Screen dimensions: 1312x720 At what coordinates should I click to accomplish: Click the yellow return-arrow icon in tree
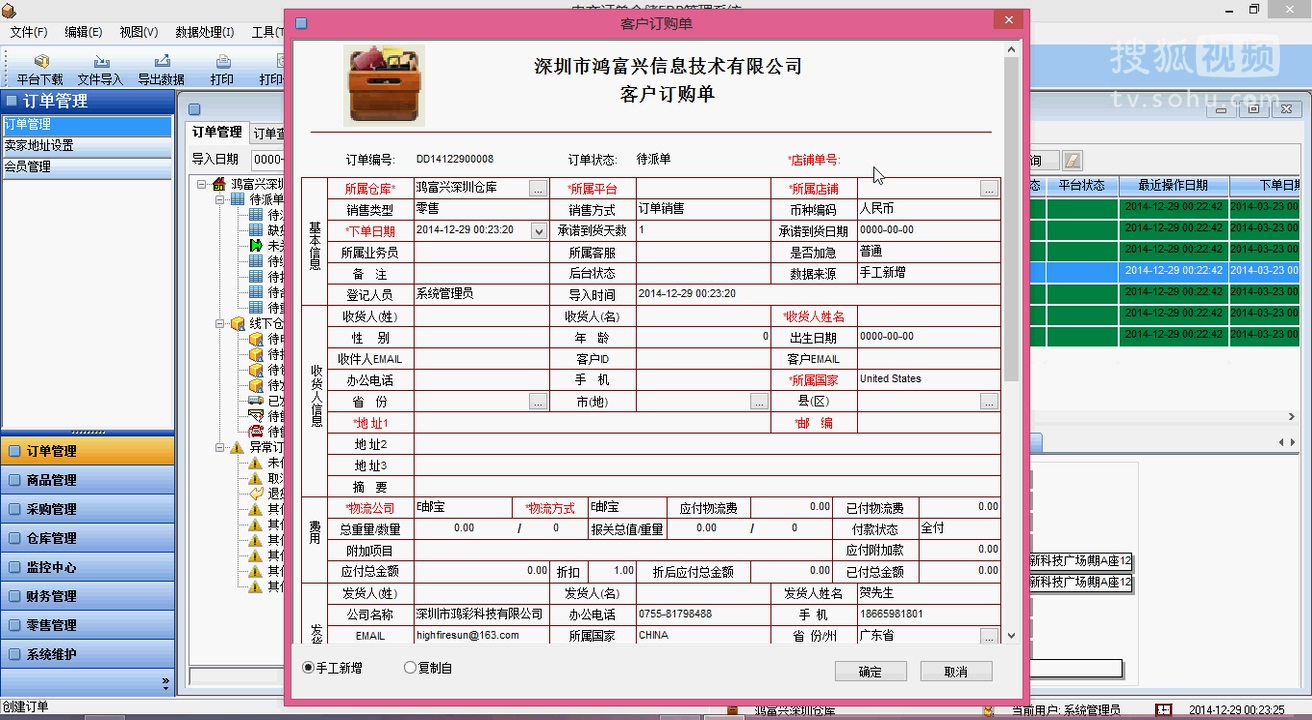tap(256, 493)
